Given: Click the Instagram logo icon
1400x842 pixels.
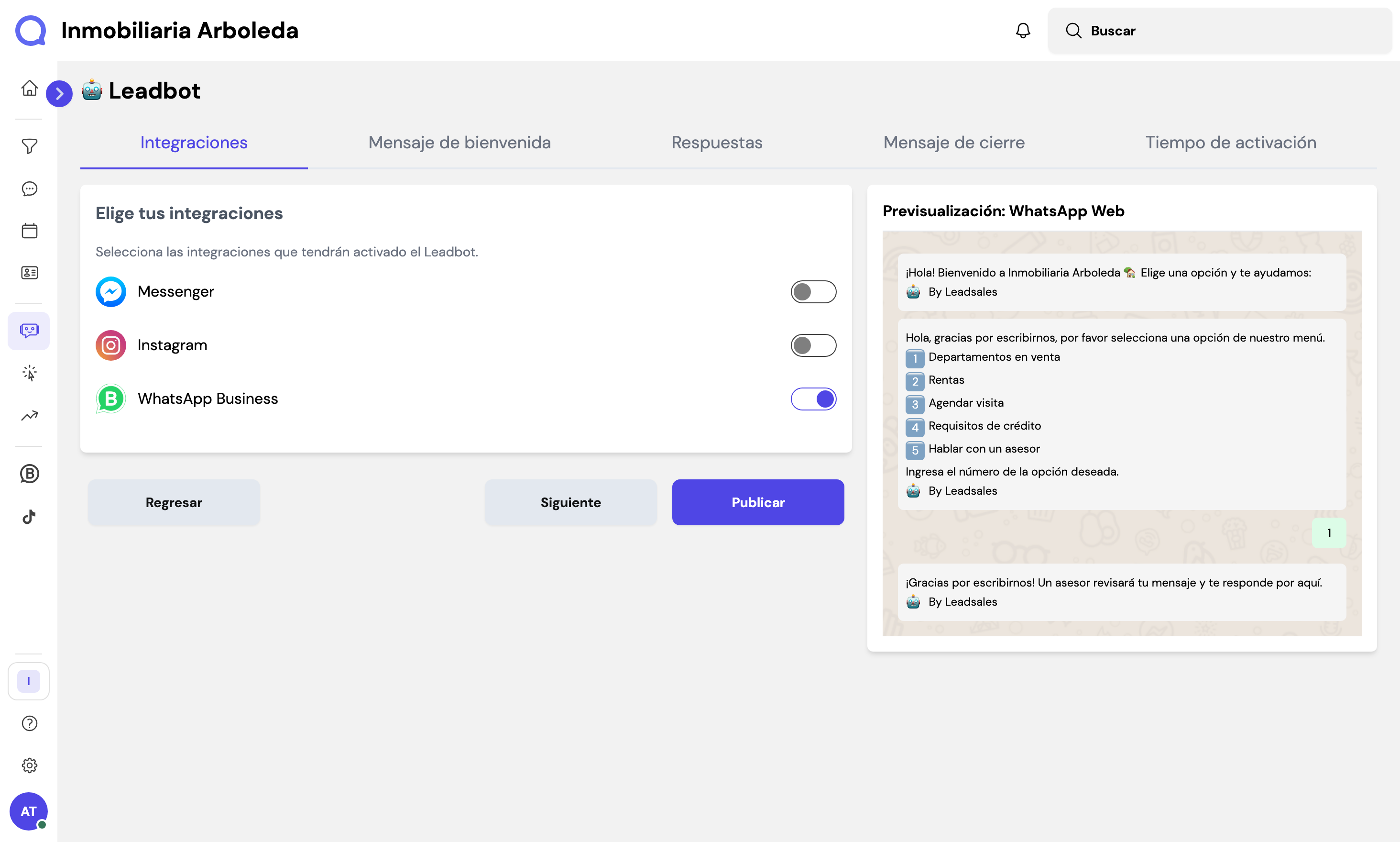Looking at the screenshot, I should pyautogui.click(x=110, y=345).
